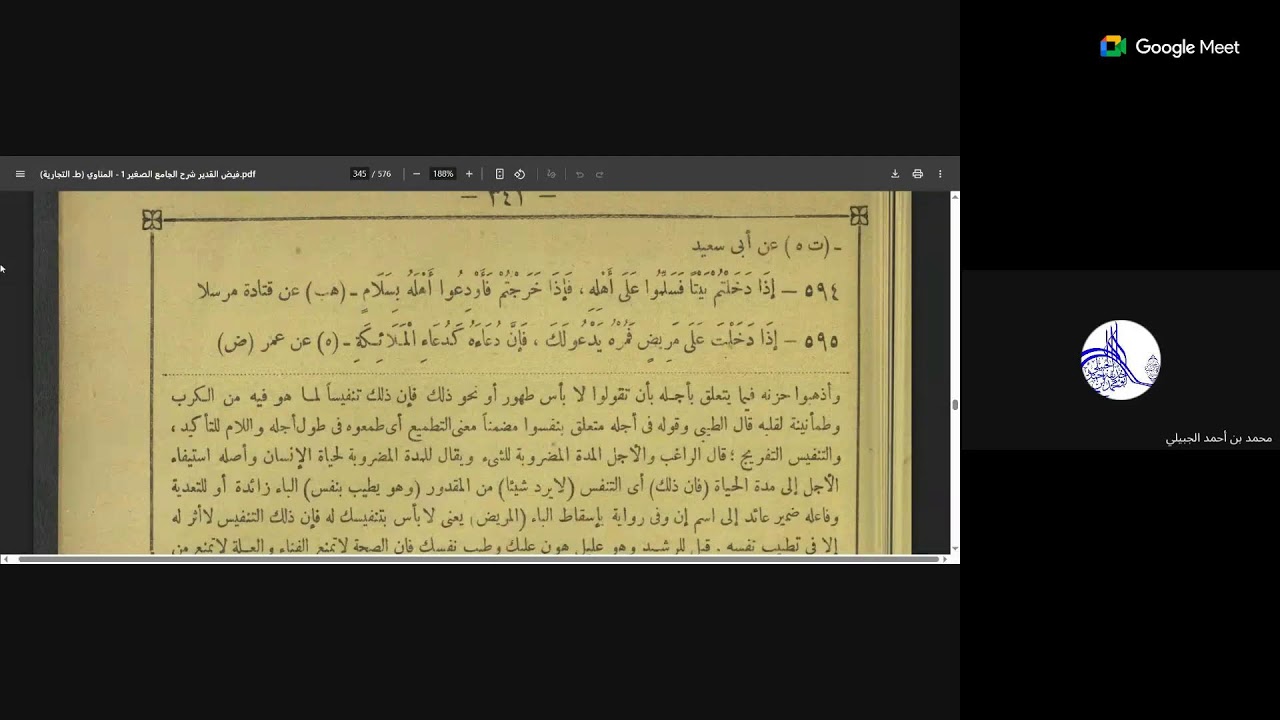The height and width of the screenshot is (720, 1280).
Task: Redo the annotation
Action: [600, 174]
